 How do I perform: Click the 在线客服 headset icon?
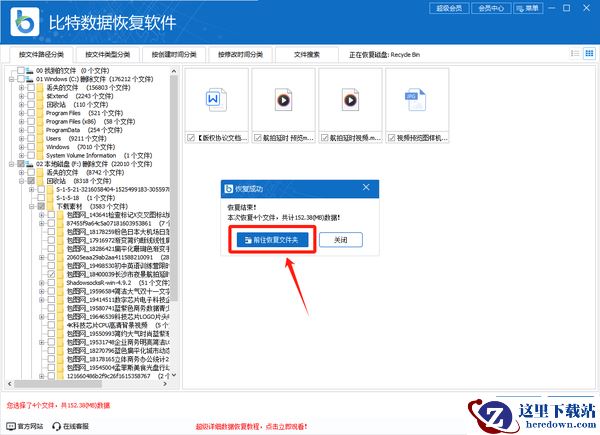57,426
